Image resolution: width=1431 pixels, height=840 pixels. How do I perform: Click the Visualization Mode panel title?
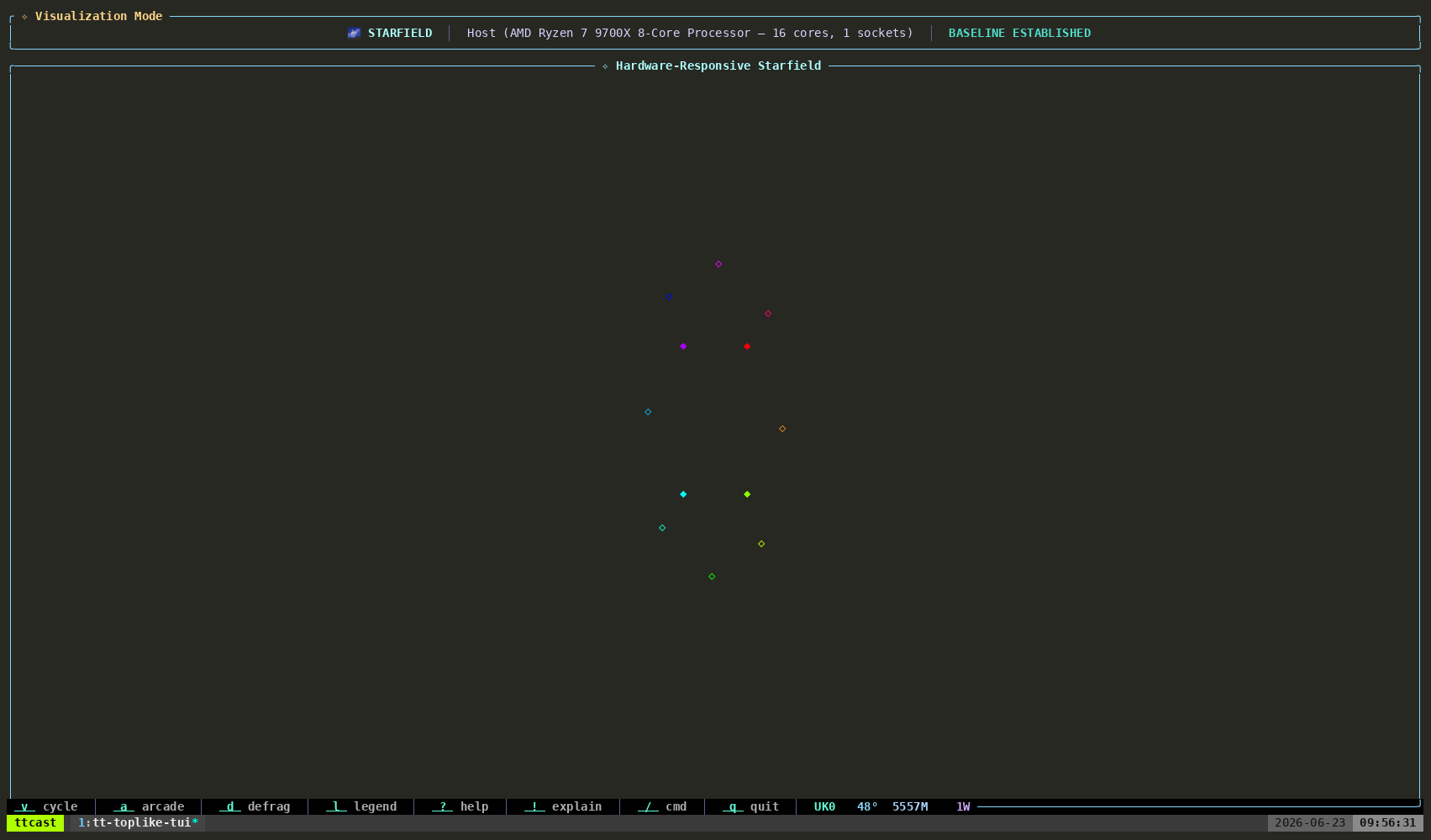click(x=98, y=16)
